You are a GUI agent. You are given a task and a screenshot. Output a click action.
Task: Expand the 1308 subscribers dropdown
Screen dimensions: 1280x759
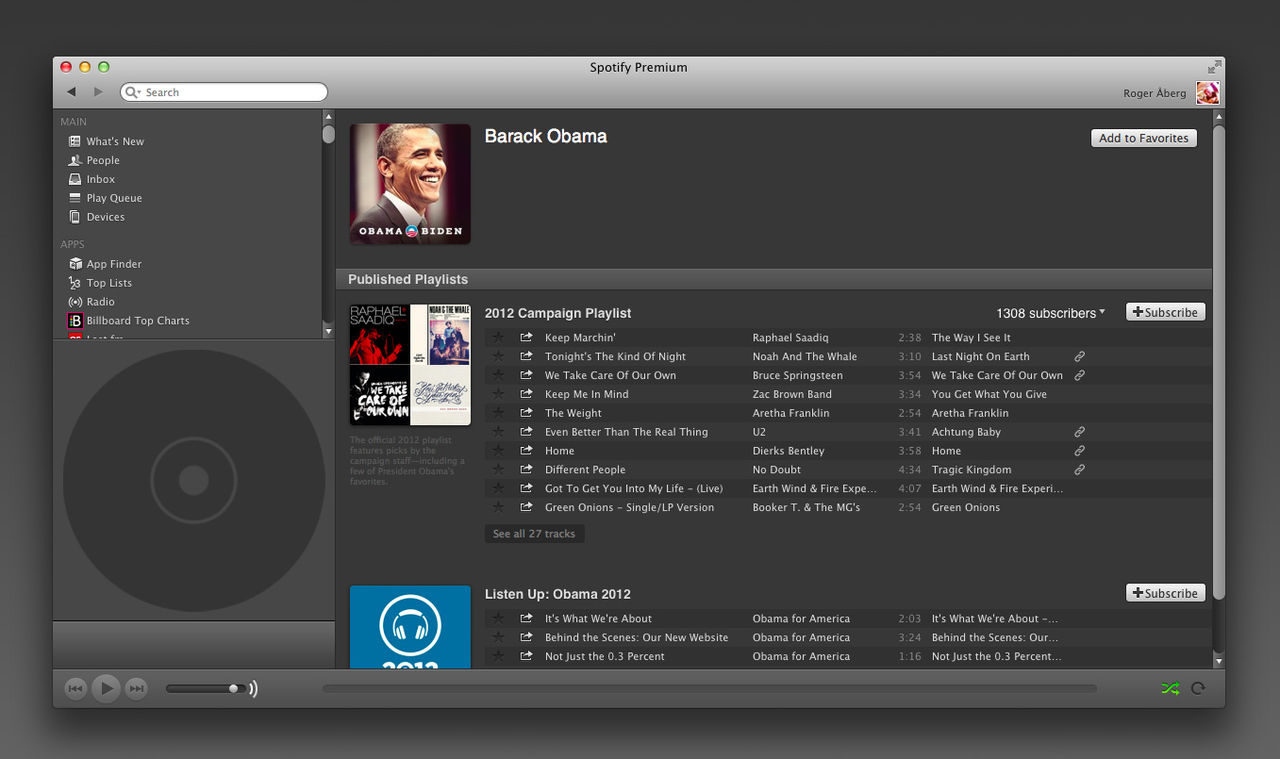tap(1051, 313)
